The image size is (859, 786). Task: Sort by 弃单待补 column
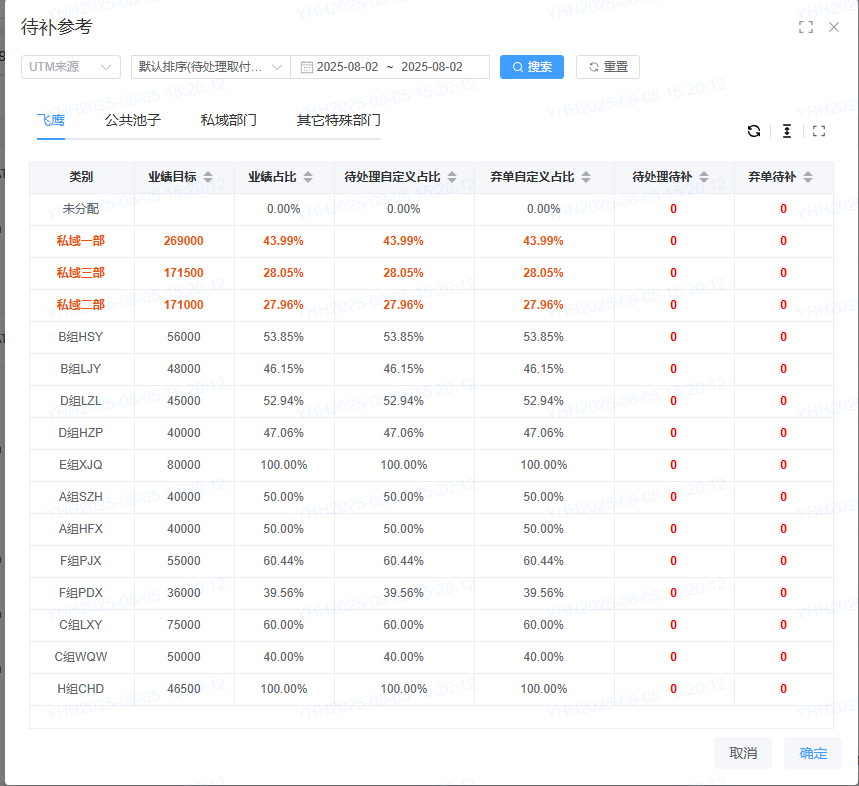[808, 177]
